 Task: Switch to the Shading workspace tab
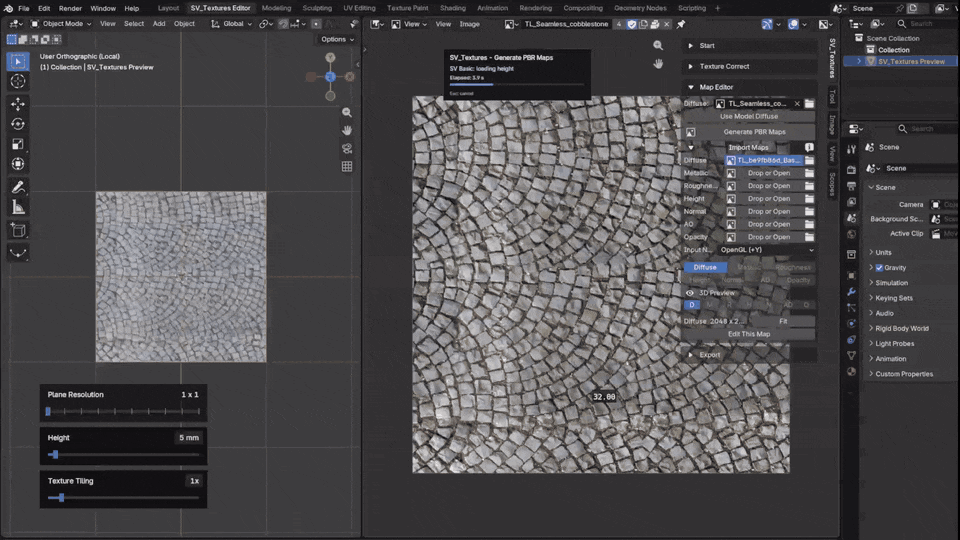coord(453,9)
